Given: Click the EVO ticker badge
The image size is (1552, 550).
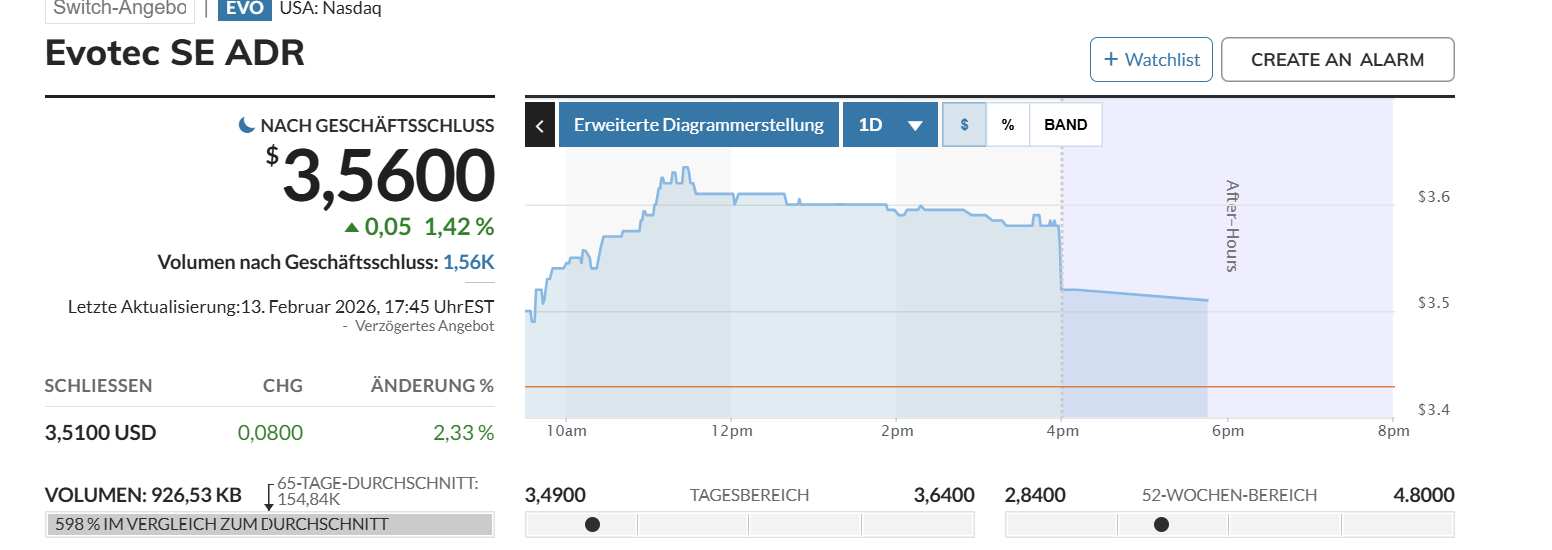Looking at the screenshot, I should point(244,9).
